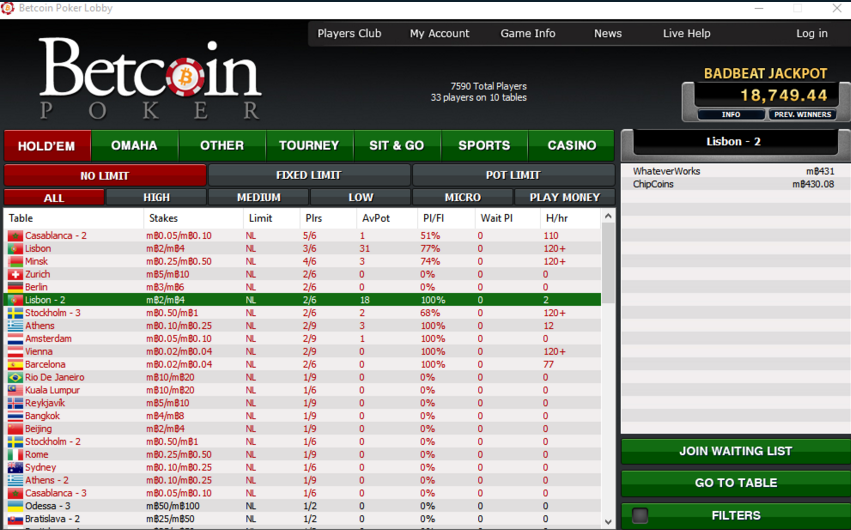Select the NO LIMIT filter
This screenshot has width=851, height=530.
(105, 175)
